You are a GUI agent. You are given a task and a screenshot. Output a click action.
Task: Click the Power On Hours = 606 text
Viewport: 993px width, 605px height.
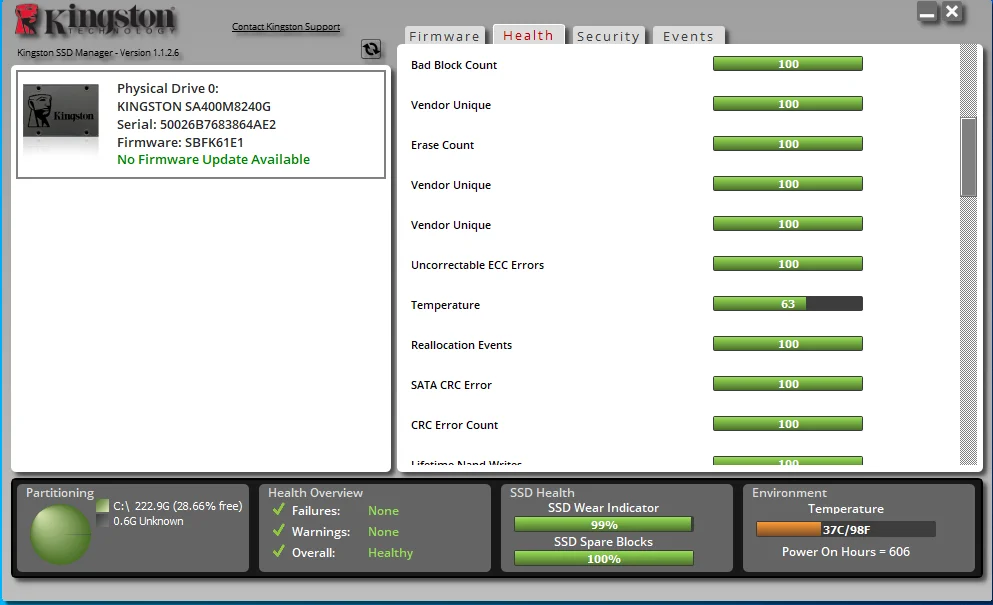(845, 551)
